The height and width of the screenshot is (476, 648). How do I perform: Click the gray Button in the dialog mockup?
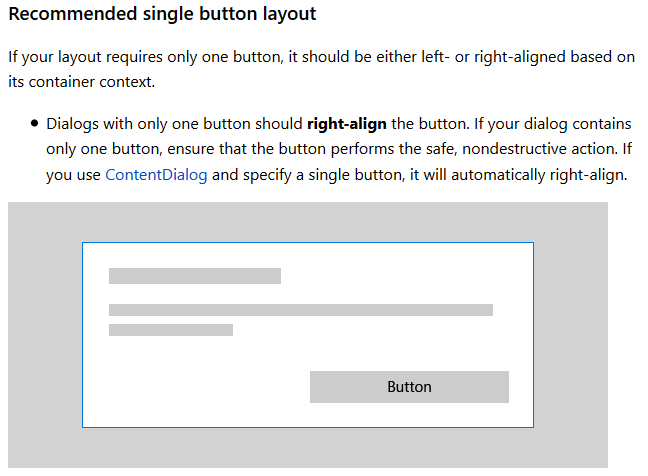tap(409, 387)
